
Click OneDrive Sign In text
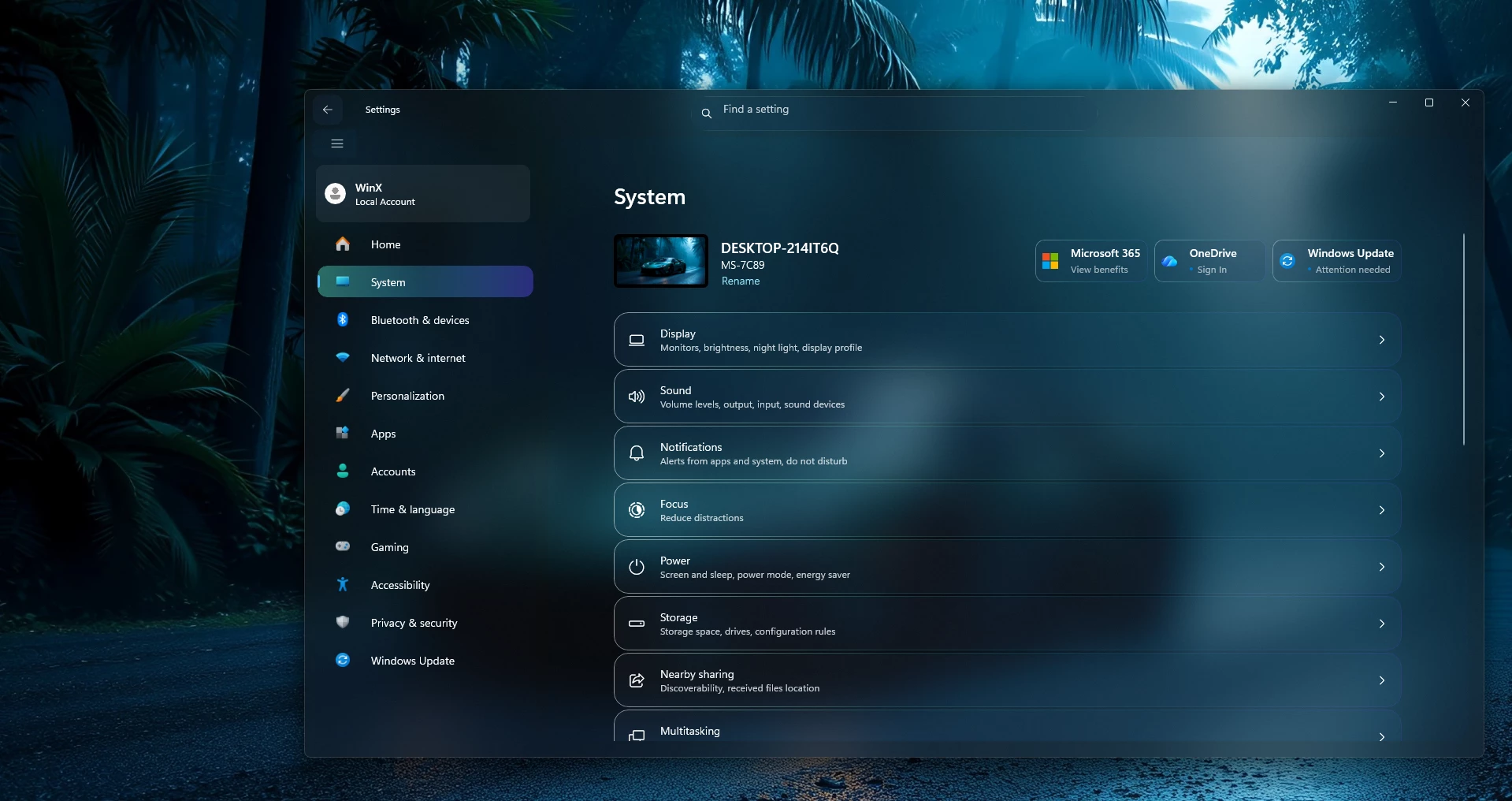1212,270
